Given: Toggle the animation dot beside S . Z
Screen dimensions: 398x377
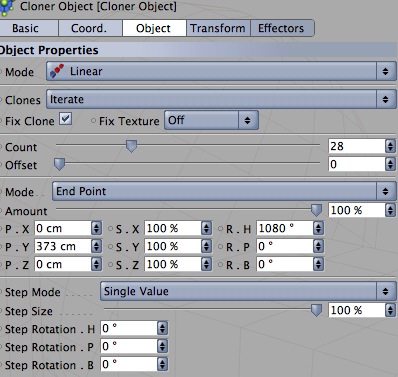Looking at the screenshot, I should pos(111,265).
